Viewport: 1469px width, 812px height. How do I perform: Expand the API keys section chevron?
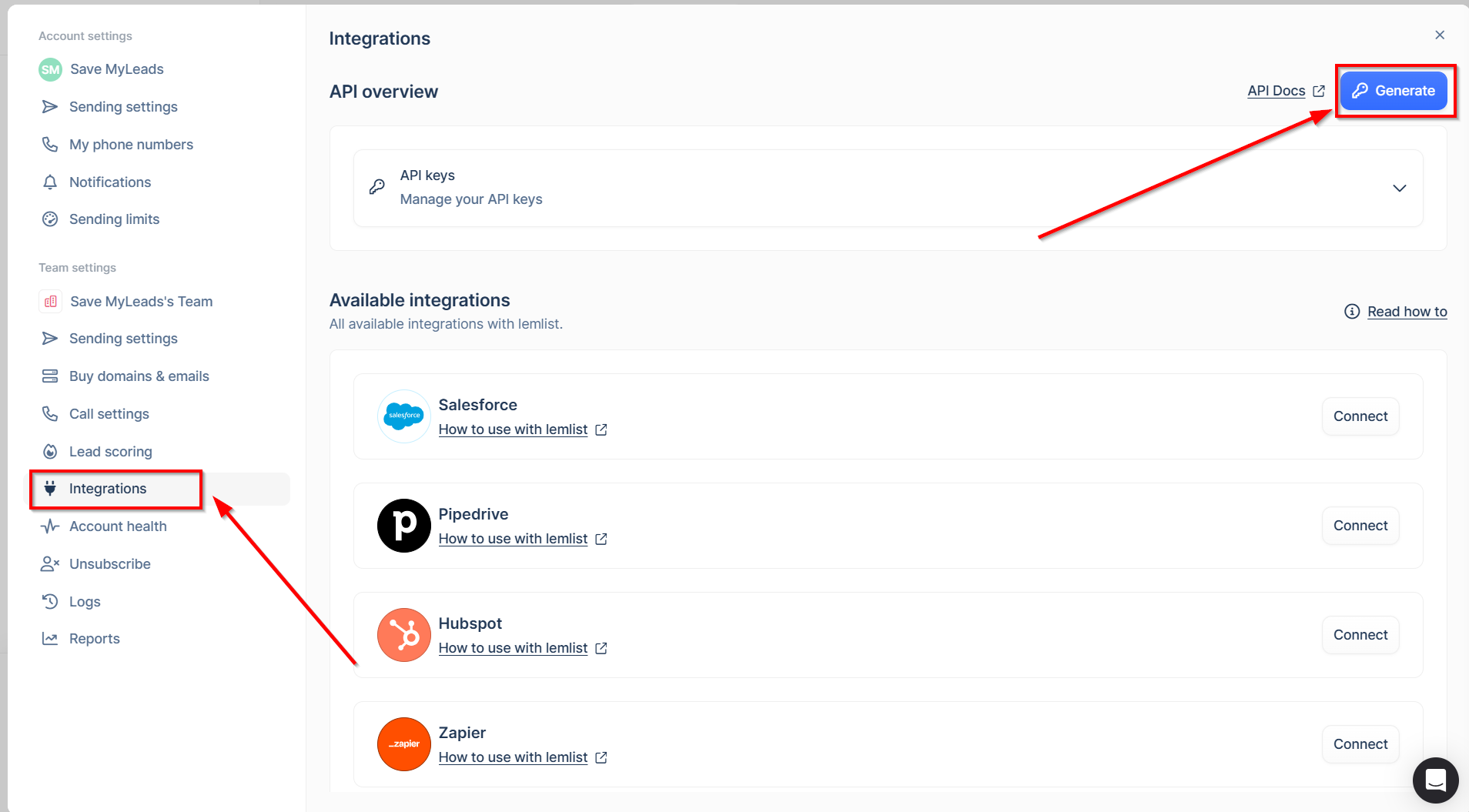(1399, 189)
